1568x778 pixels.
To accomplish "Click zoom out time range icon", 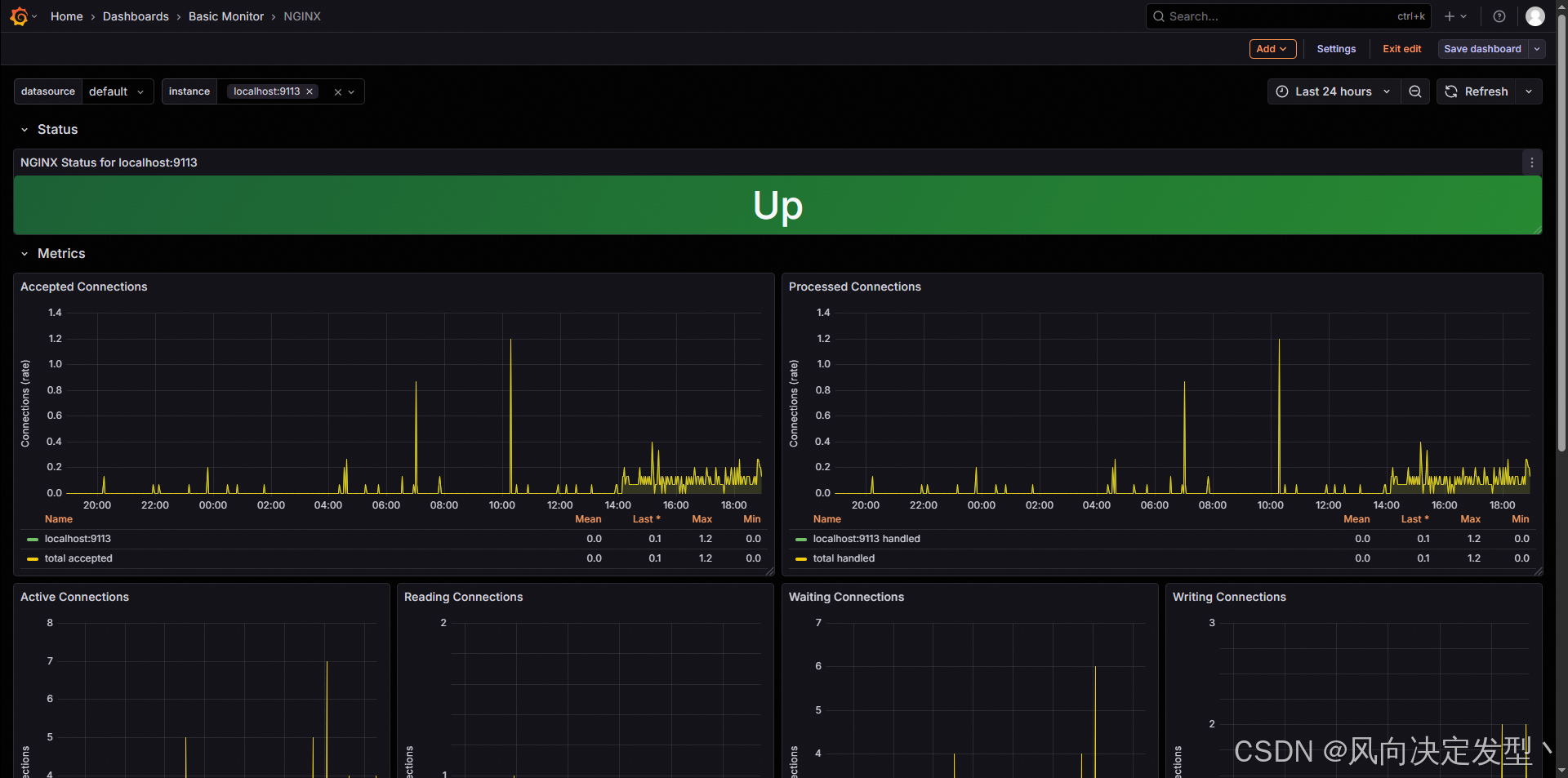I will click(x=1415, y=91).
